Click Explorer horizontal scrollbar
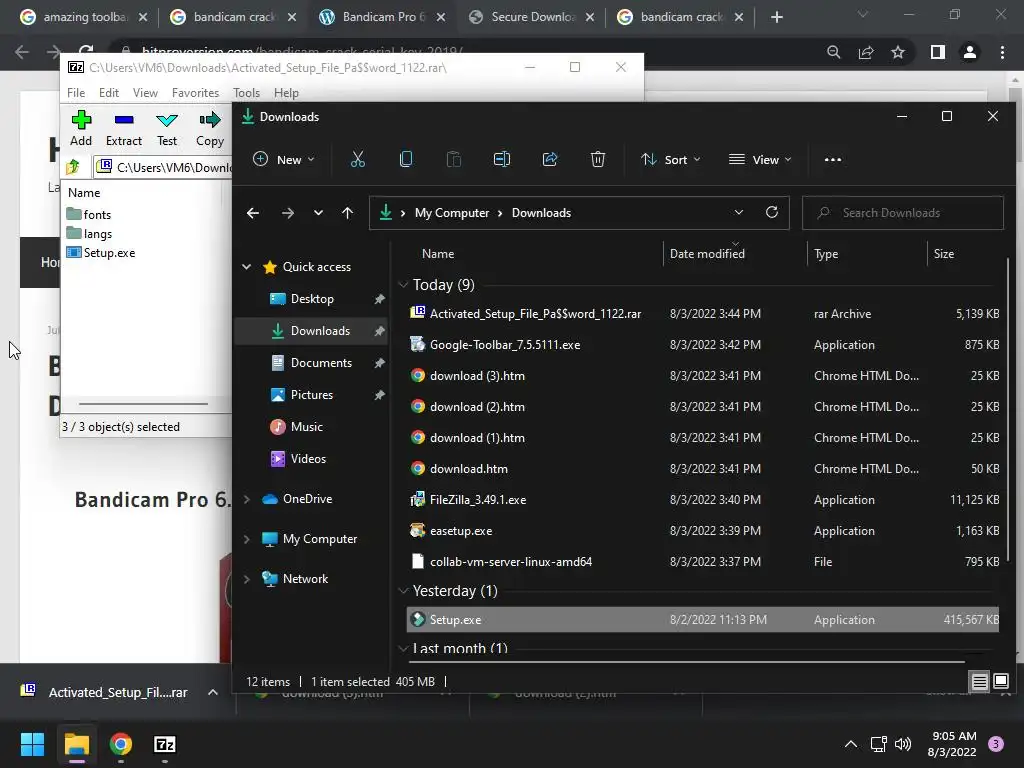The image size is (1024, 768). point(686,662)
